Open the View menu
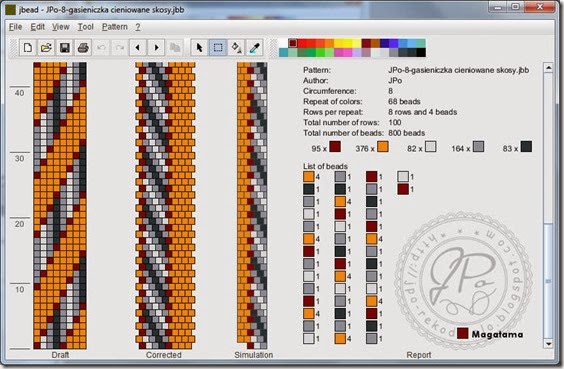This screenshot has height=369, width=564. tap(60, 27)
